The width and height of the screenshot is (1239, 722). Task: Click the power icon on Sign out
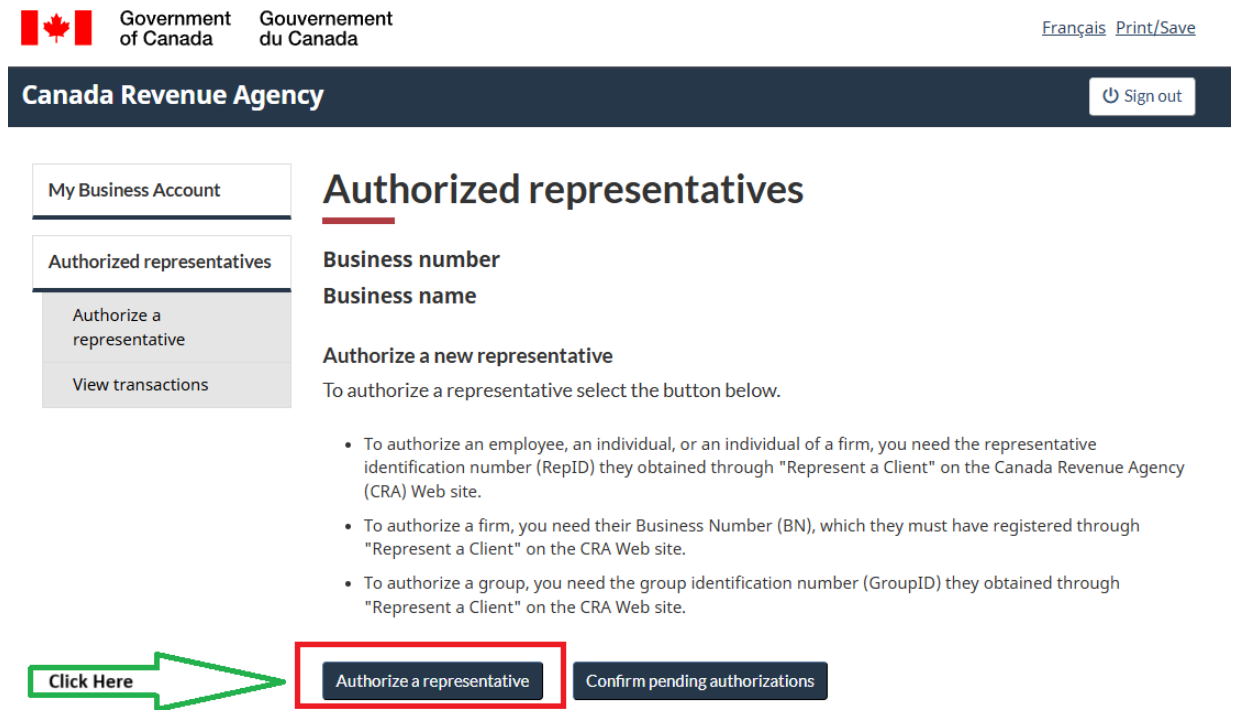coord(1110,96)
